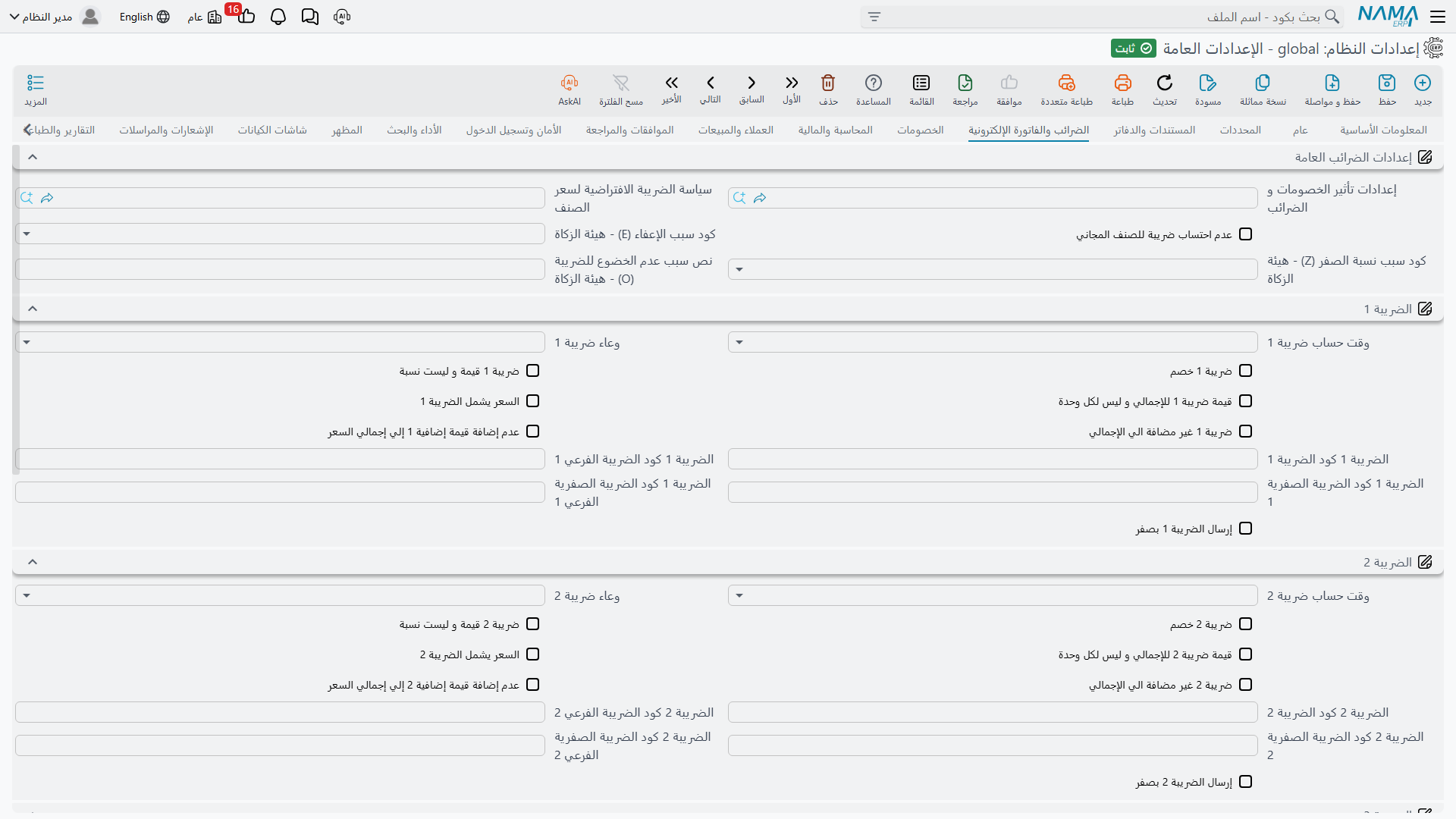1456x819 pixels.
Task: Switch to المعلومات الأساسية tab
Action: (x=1383, y=130)
